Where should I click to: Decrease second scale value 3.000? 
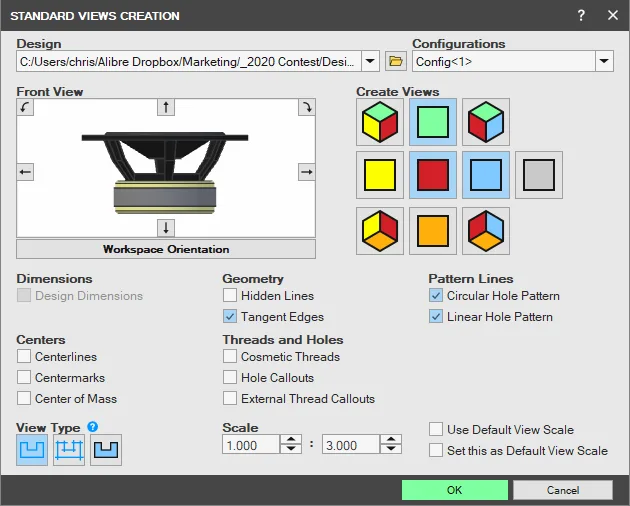pyautogui.click(x=391, y=449)
